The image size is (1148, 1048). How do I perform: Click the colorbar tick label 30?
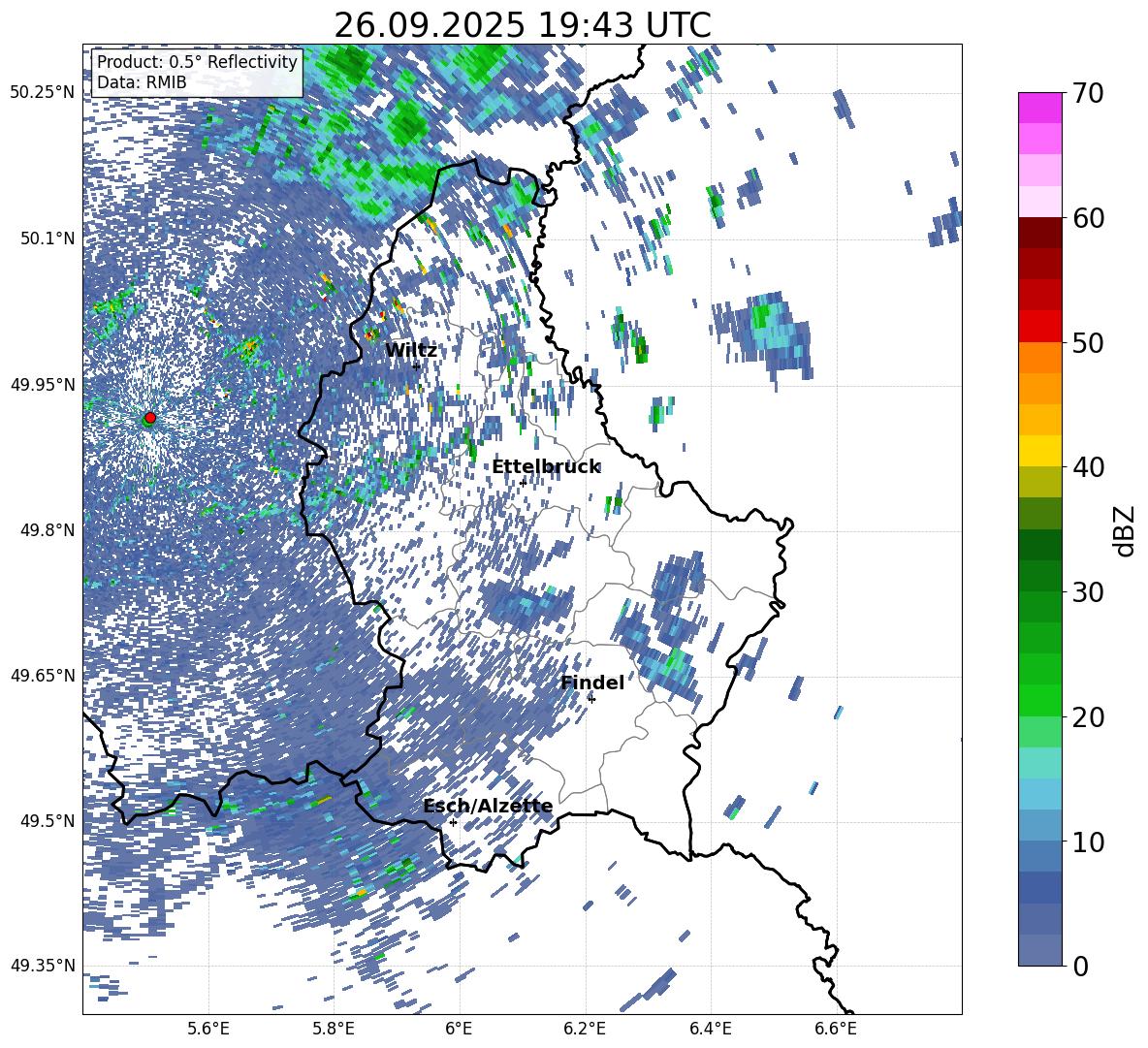[1089, 592]
